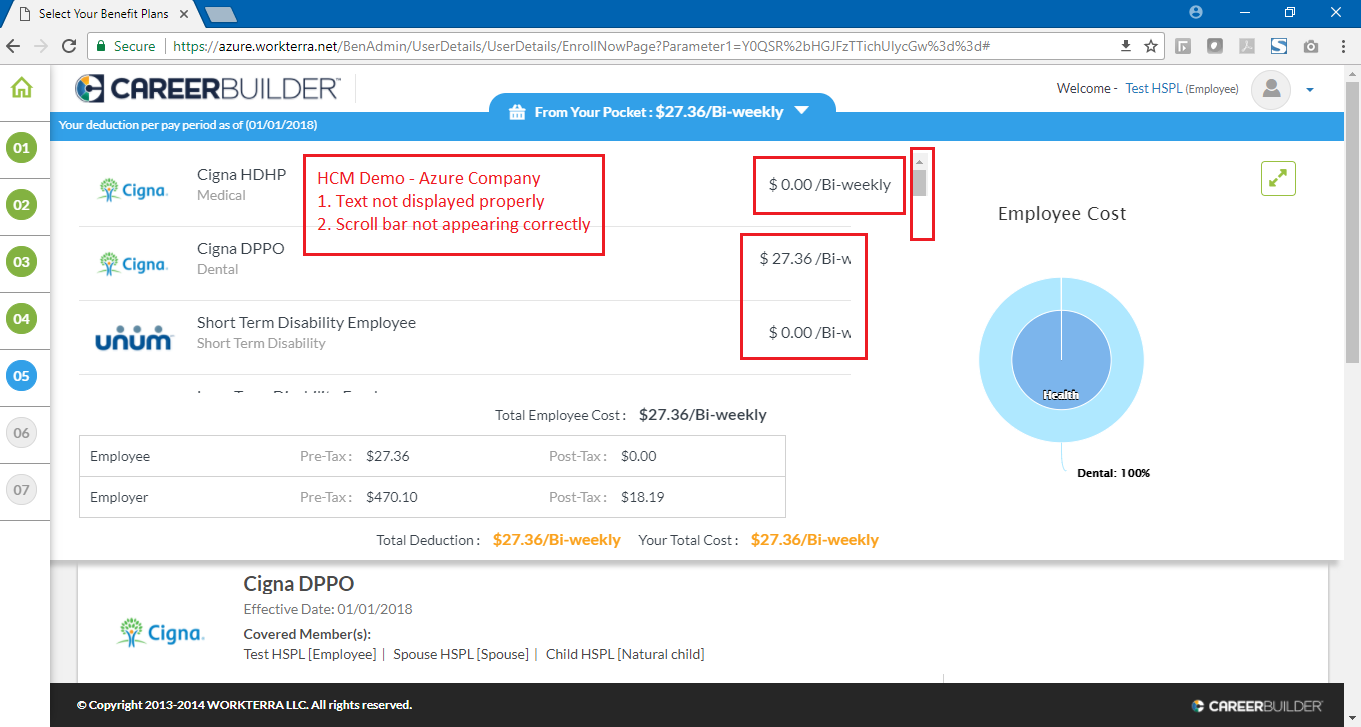
Task: Click the Cigna DPPO card heading
Action: [299, 583]
